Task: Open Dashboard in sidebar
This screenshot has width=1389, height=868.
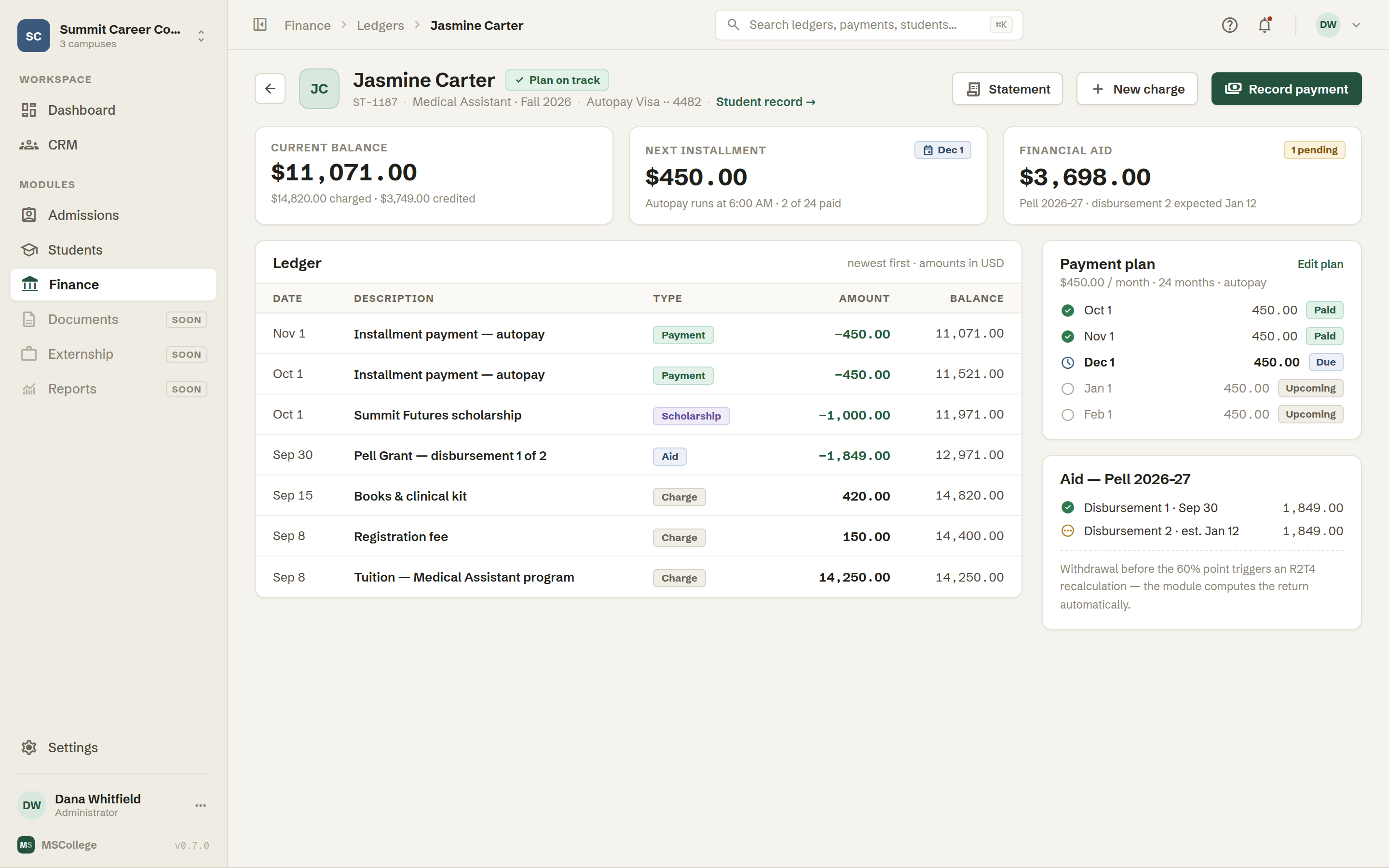Action: coord(113,110)
